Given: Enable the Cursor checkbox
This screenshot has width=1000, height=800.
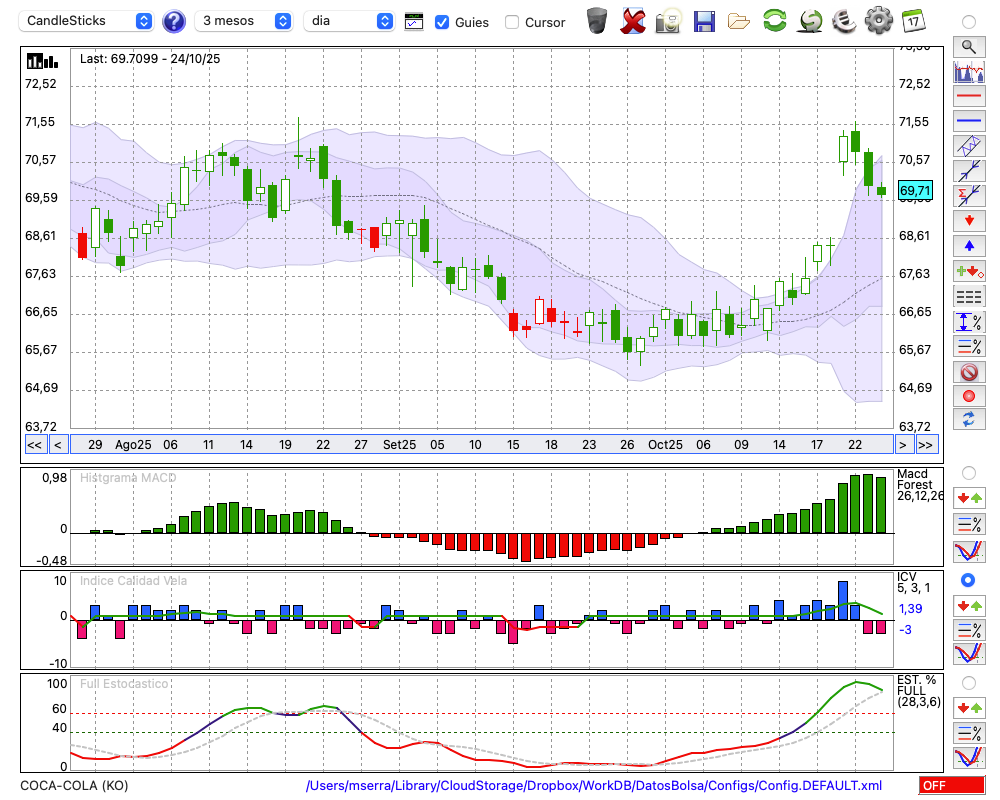Looking at the screenshot, I should [512, 22].
